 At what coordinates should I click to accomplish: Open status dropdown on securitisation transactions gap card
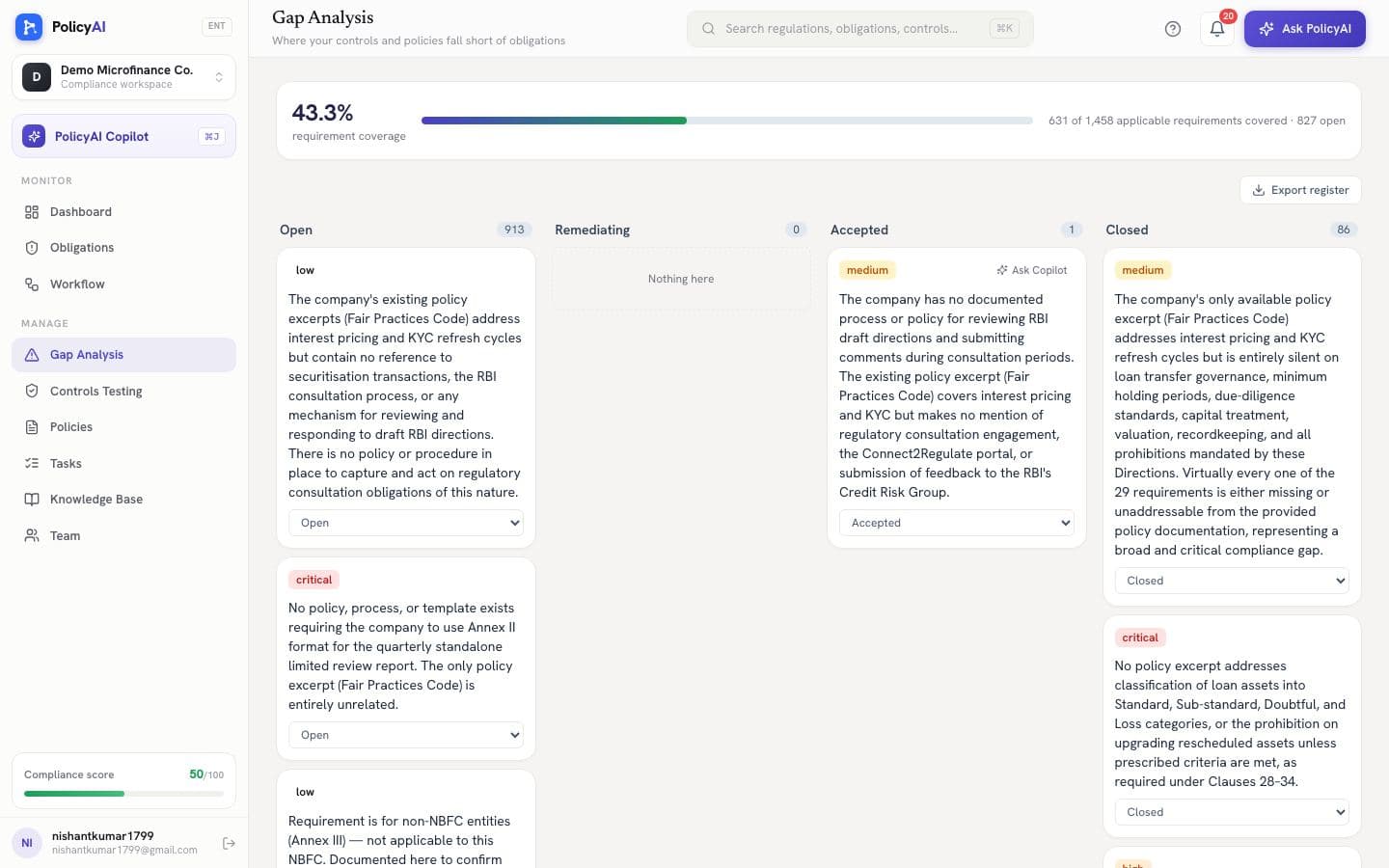406,523
